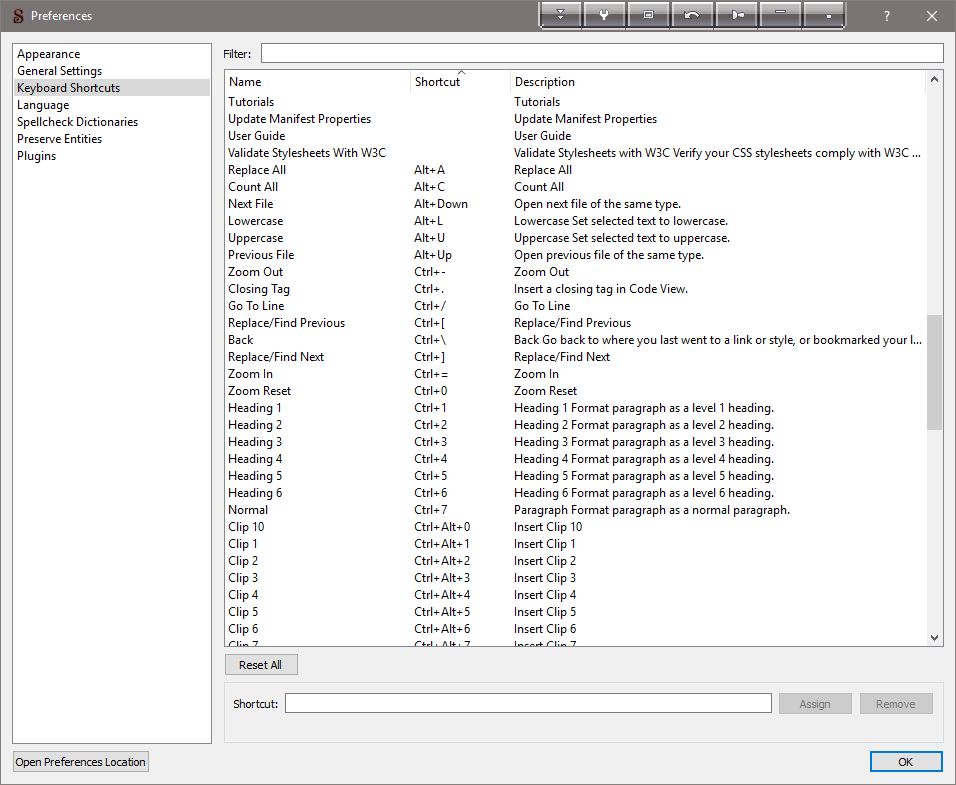The image size is (956, 785).
Task: Click the scroll up arrow of shortcuts list
Action: pos(934,80)
